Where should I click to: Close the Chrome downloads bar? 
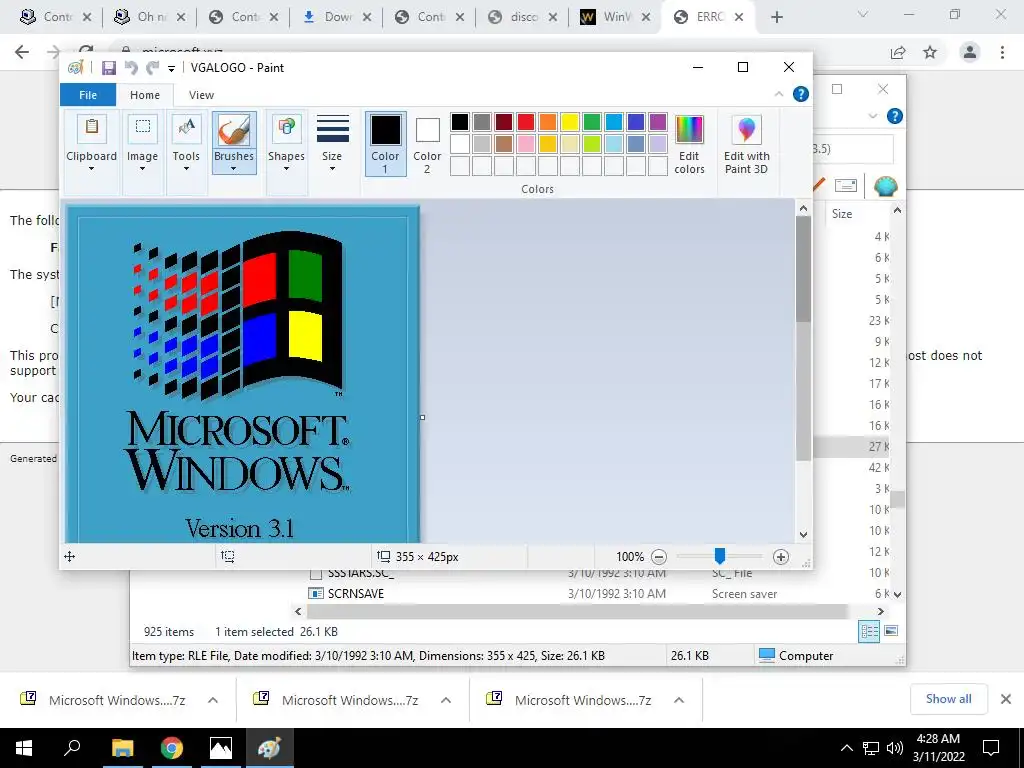point(1006,699)
